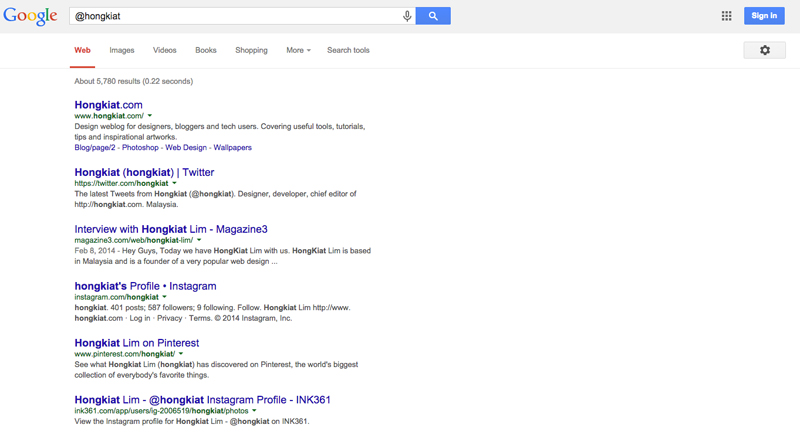This screenshot has width=800, height=438.
Task: Open Search tools options
Action: [x=348, y=50]
